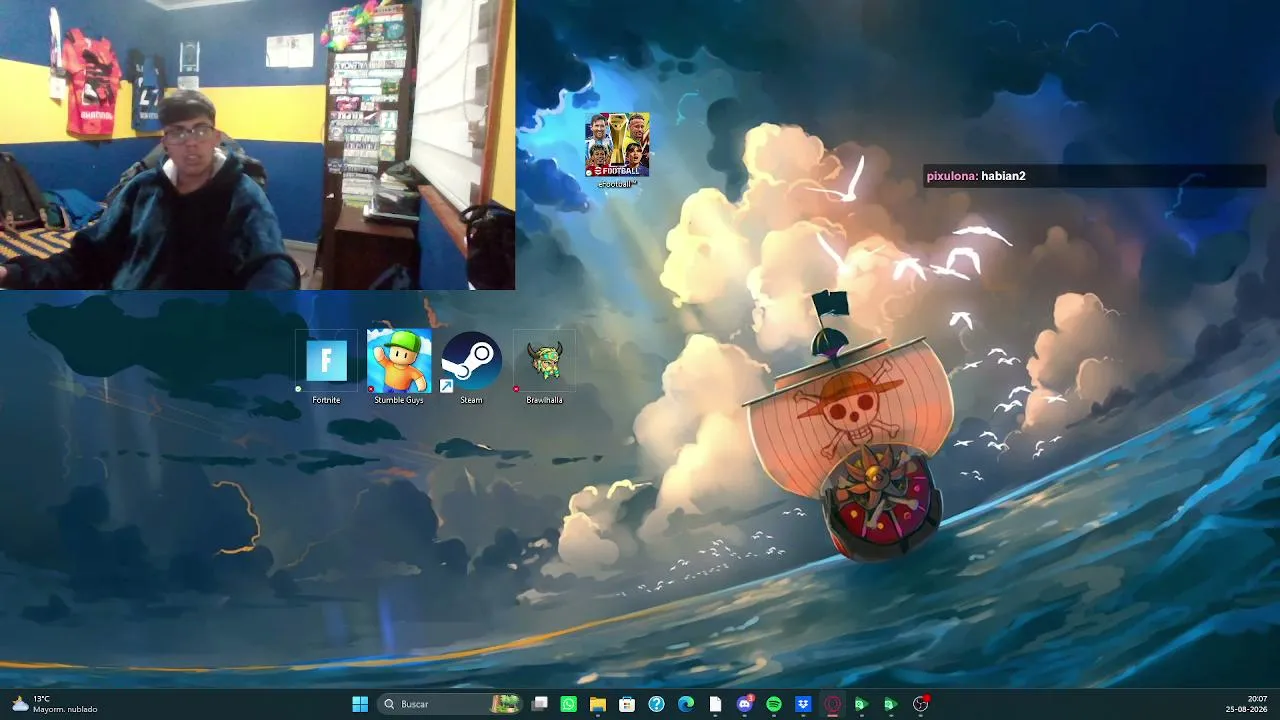The width and height of the screenshot is (1280, 720).
Task: Open the blue question-mark help app
Action: (x=656, y=704)
